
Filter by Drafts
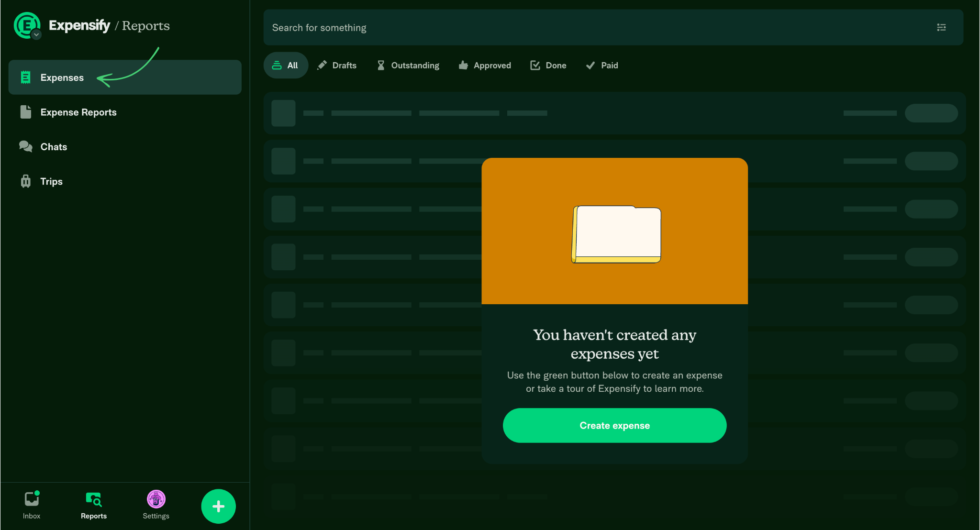click(x=337, y=66)
